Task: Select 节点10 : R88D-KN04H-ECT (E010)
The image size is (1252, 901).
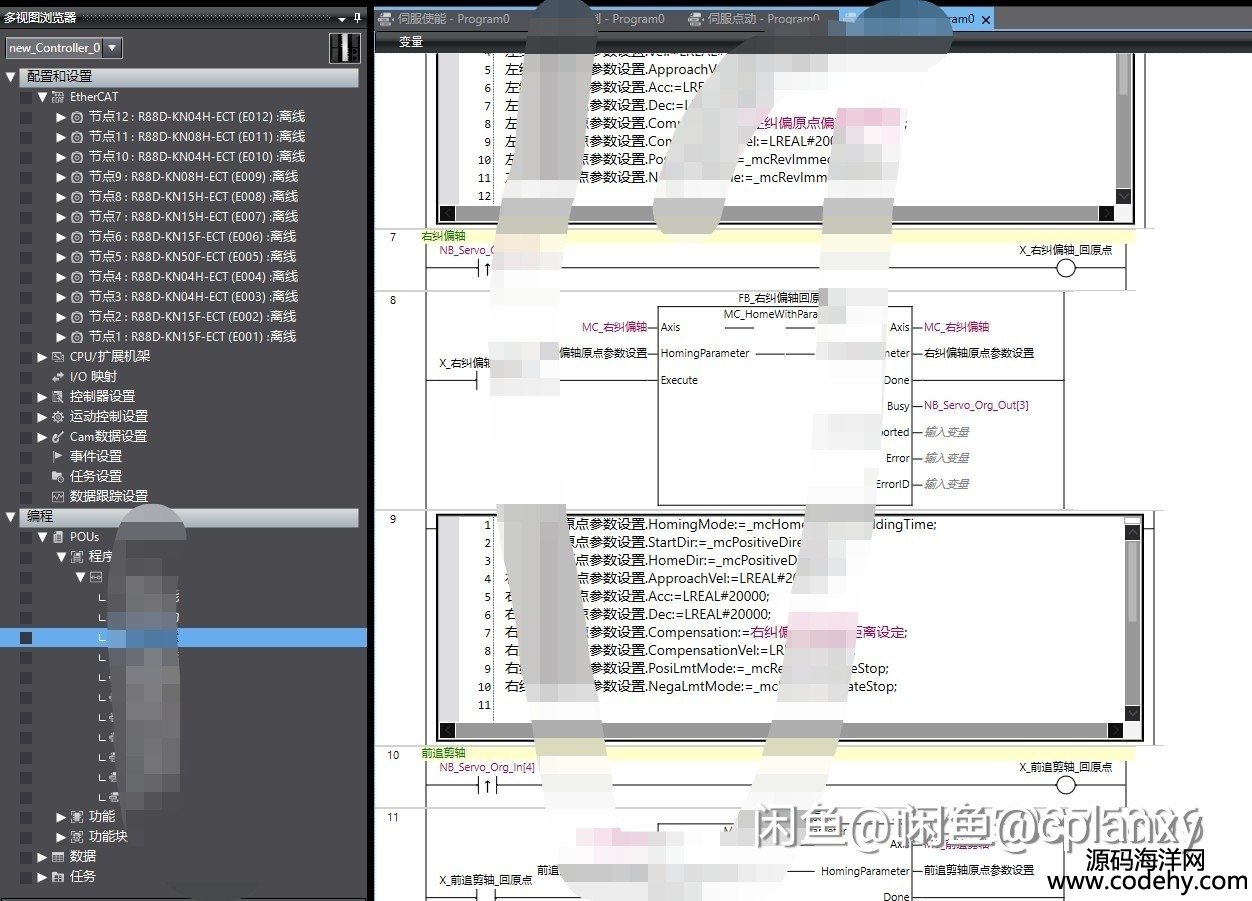Action: [x=196, y=157]
